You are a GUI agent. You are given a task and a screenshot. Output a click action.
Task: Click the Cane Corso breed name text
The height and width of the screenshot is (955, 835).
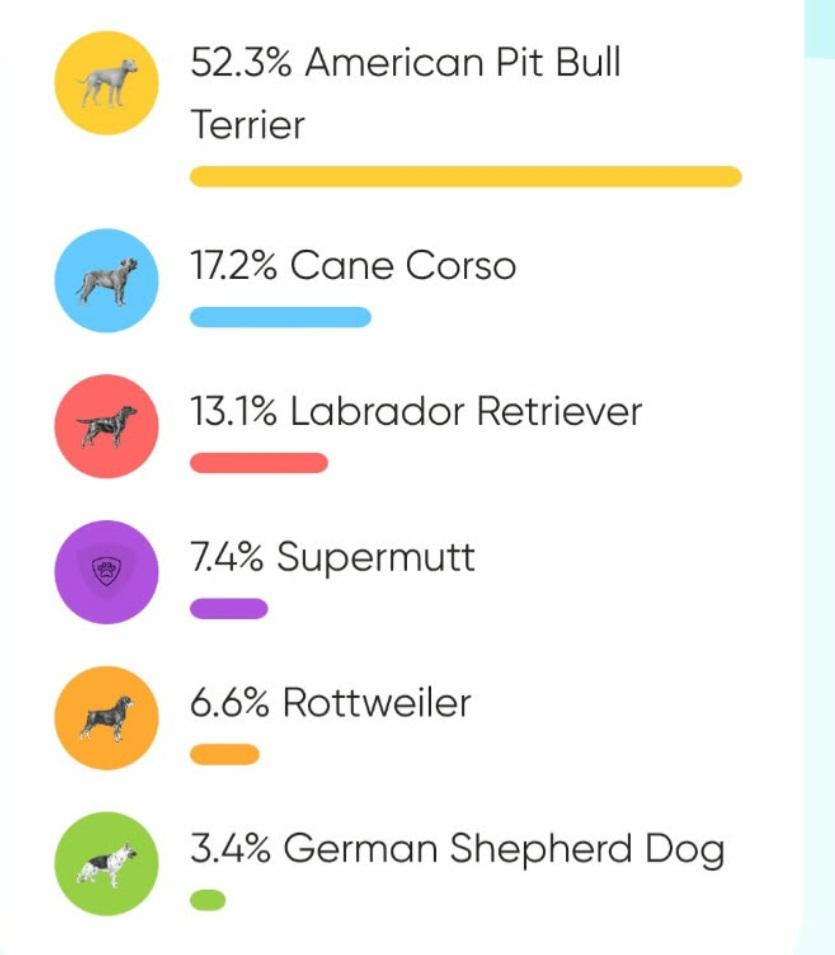(x=403, y=266)
